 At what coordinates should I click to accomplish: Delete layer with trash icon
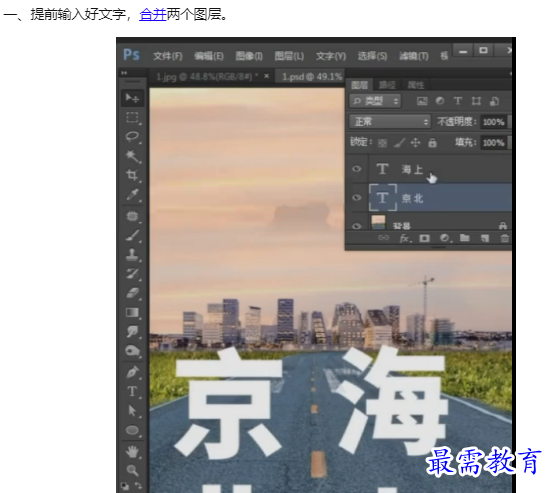click(504, 239)
